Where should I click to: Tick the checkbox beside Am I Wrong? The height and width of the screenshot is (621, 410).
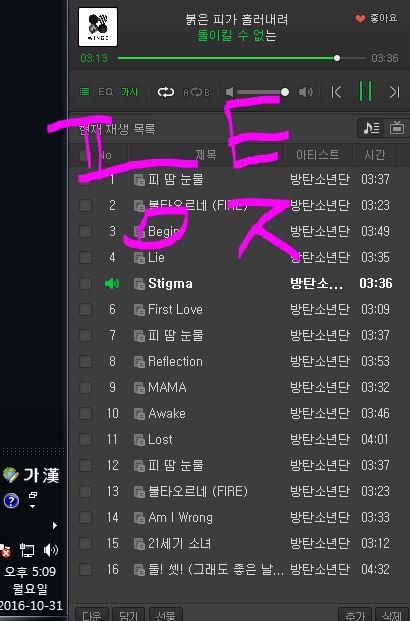[85, 517]
